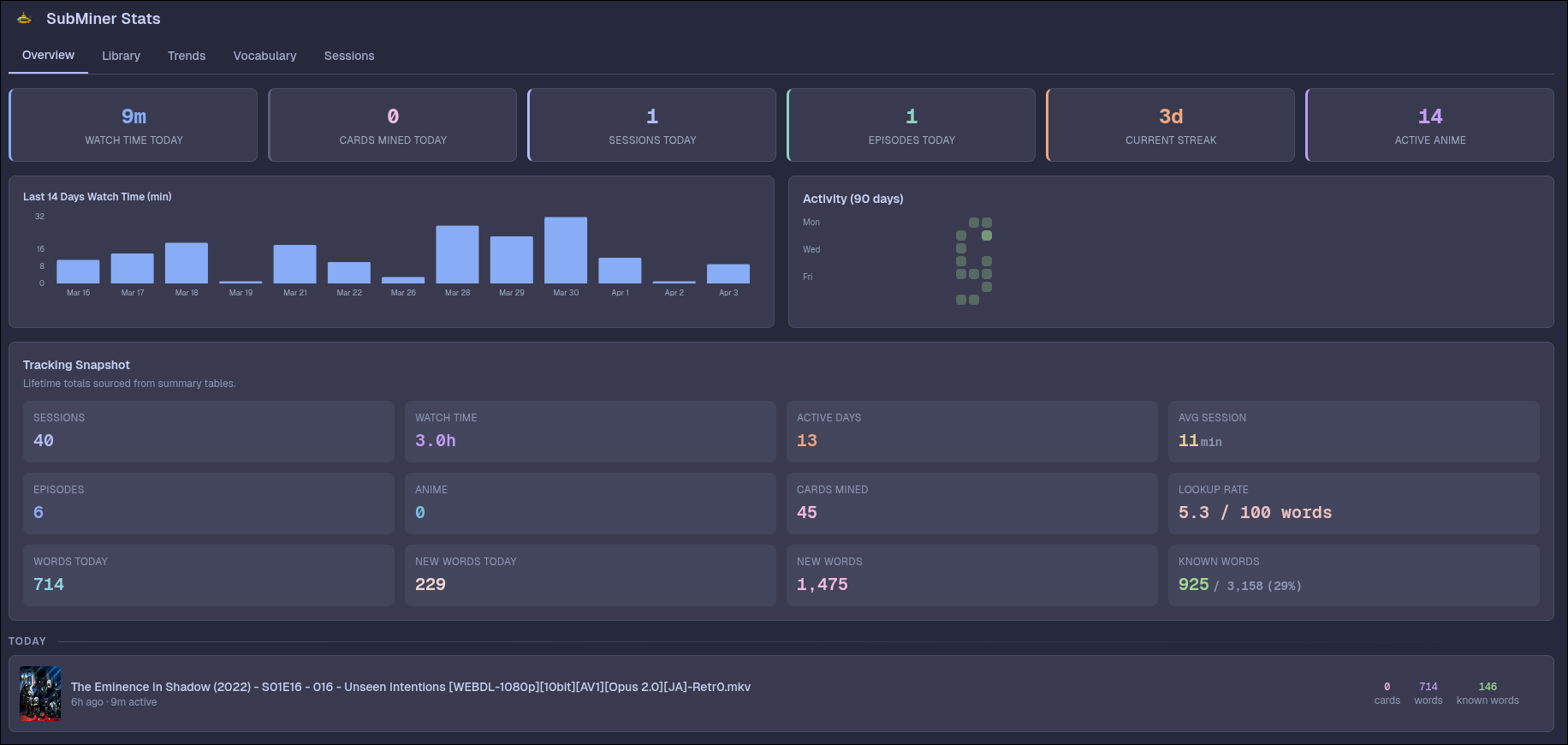This screenshot has width=1568, height=745.
Task: Open The Eminence in Shadow episode thumbnail
Action: pyautogui.click(x=40, y=694)
